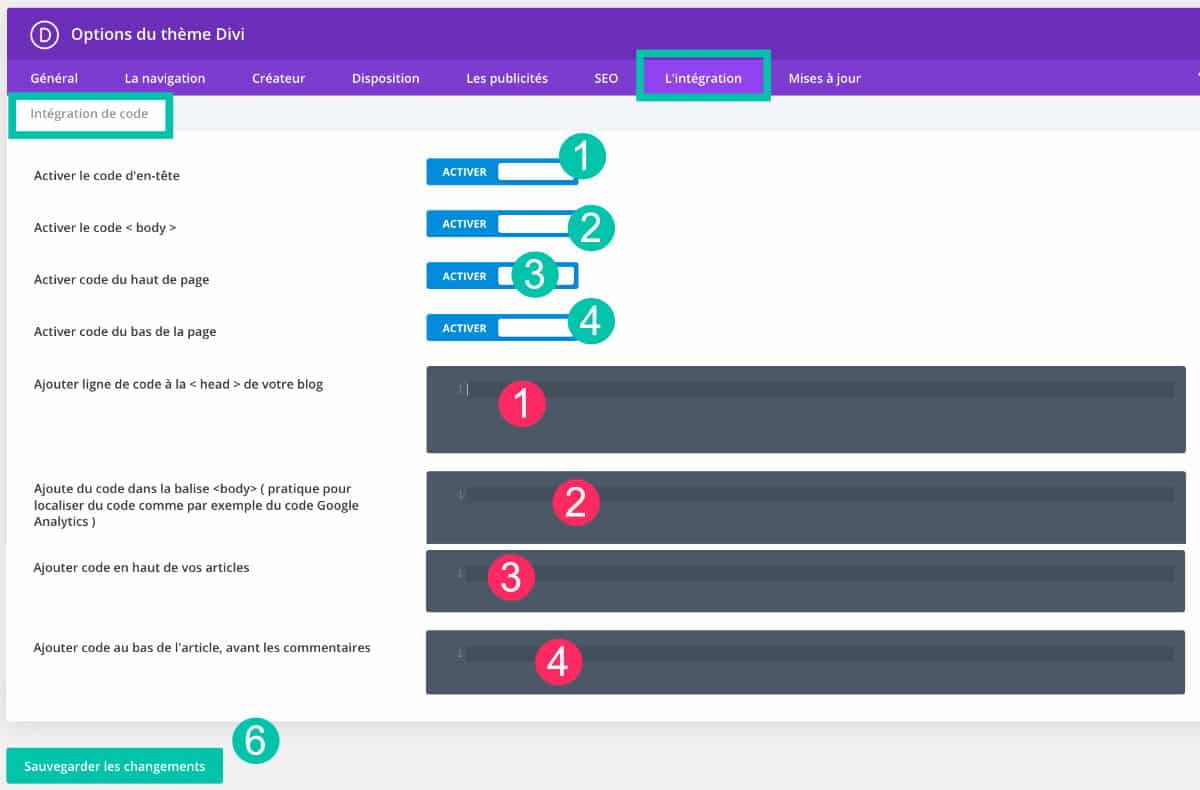
Task: Toggle Activer code du bas de la page
Action: (x=502, y=328)
